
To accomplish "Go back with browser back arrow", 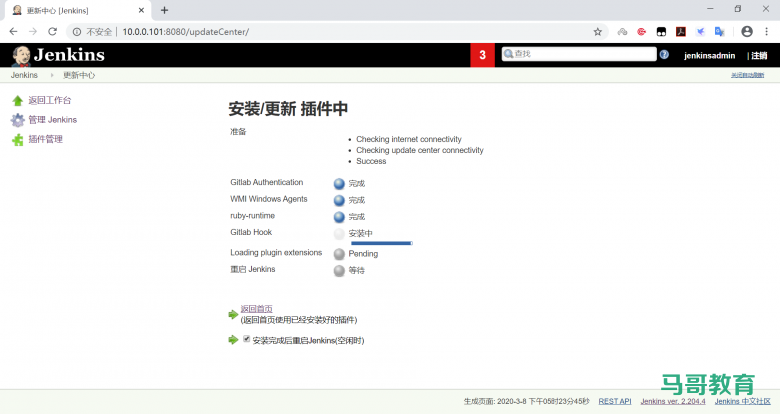I will [x=13, y=31].
